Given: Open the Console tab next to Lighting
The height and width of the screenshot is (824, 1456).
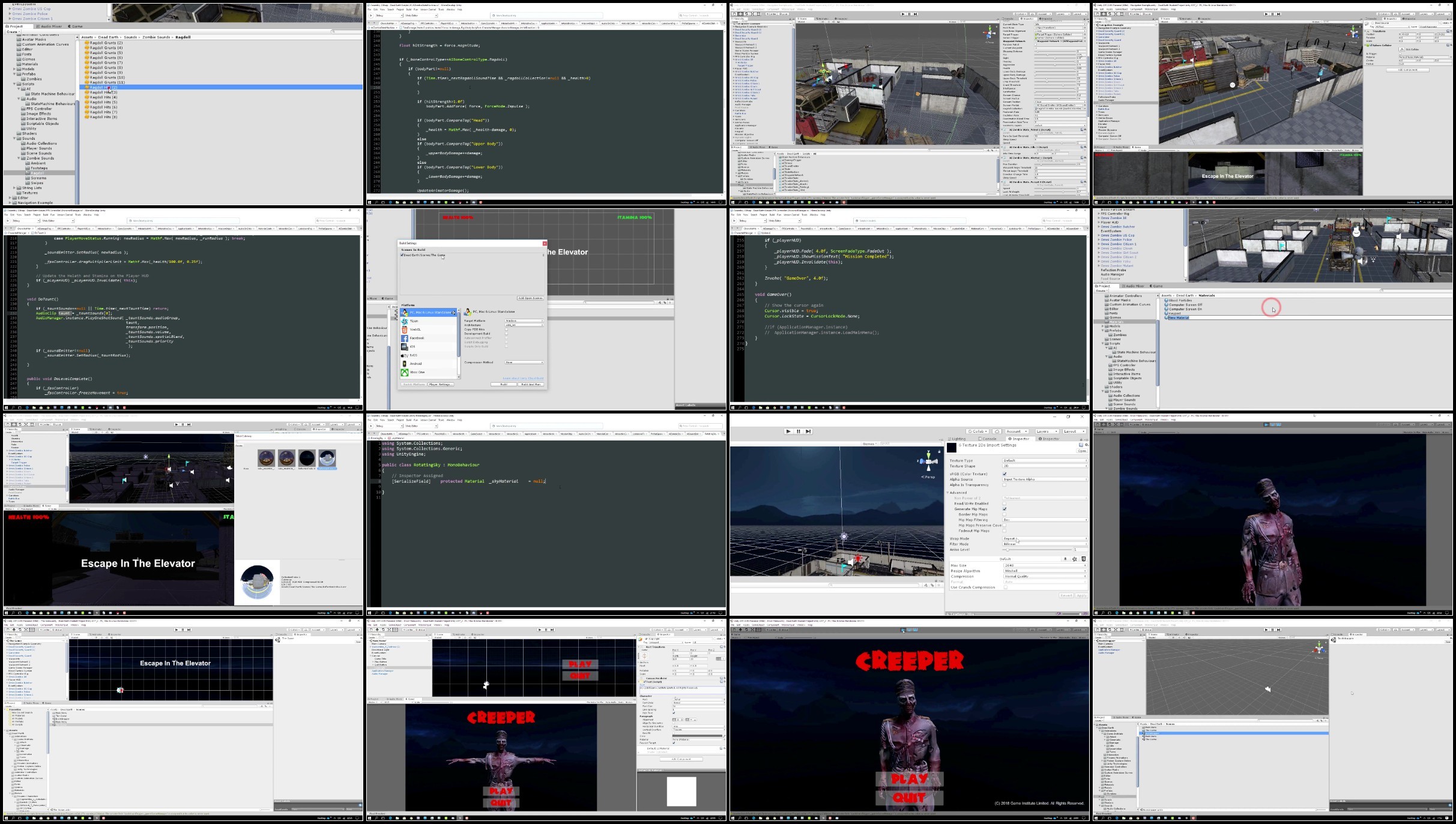Looking at the screenshot, I should click(x=988, y=439).
